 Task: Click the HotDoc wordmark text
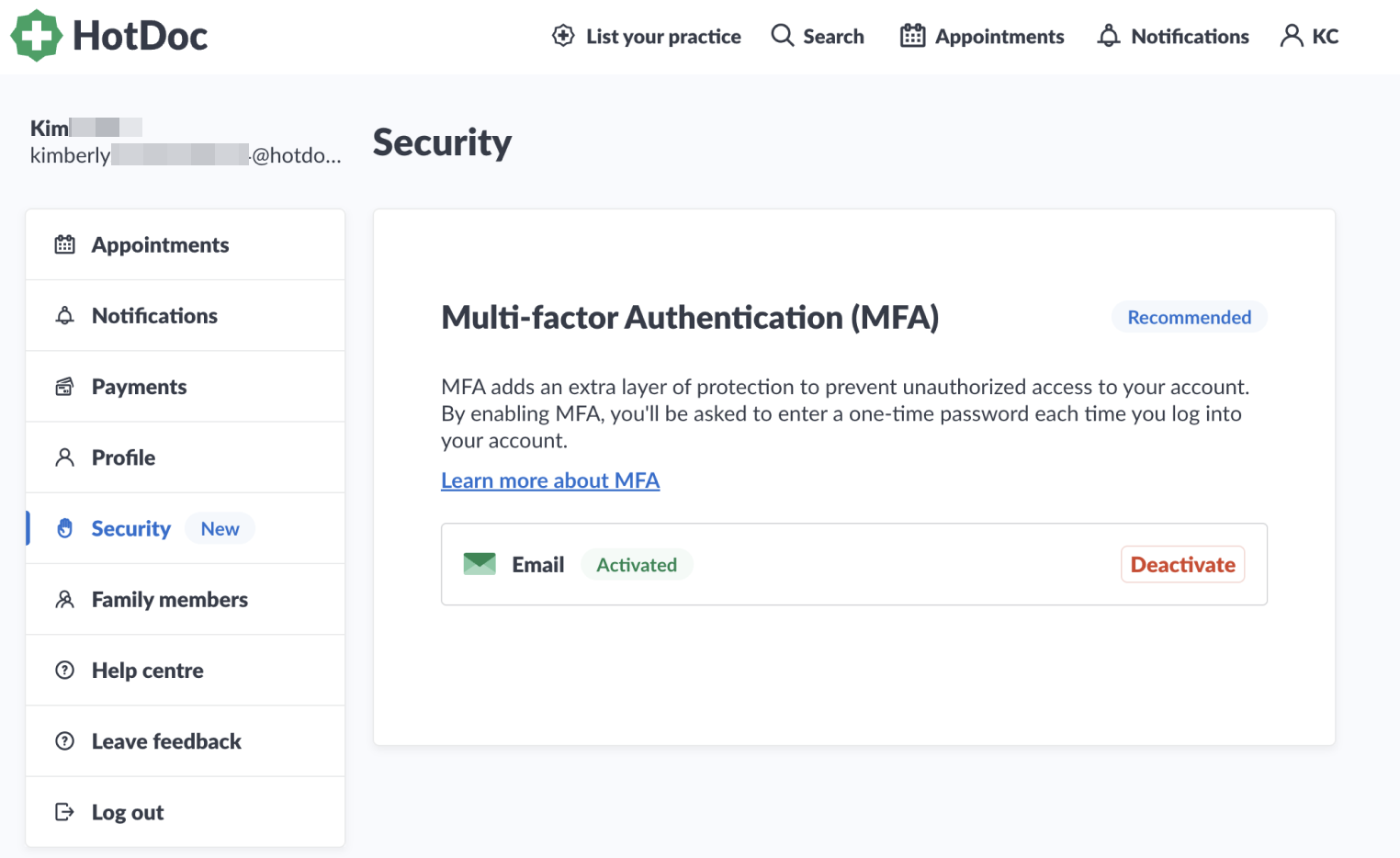(141, 37)
